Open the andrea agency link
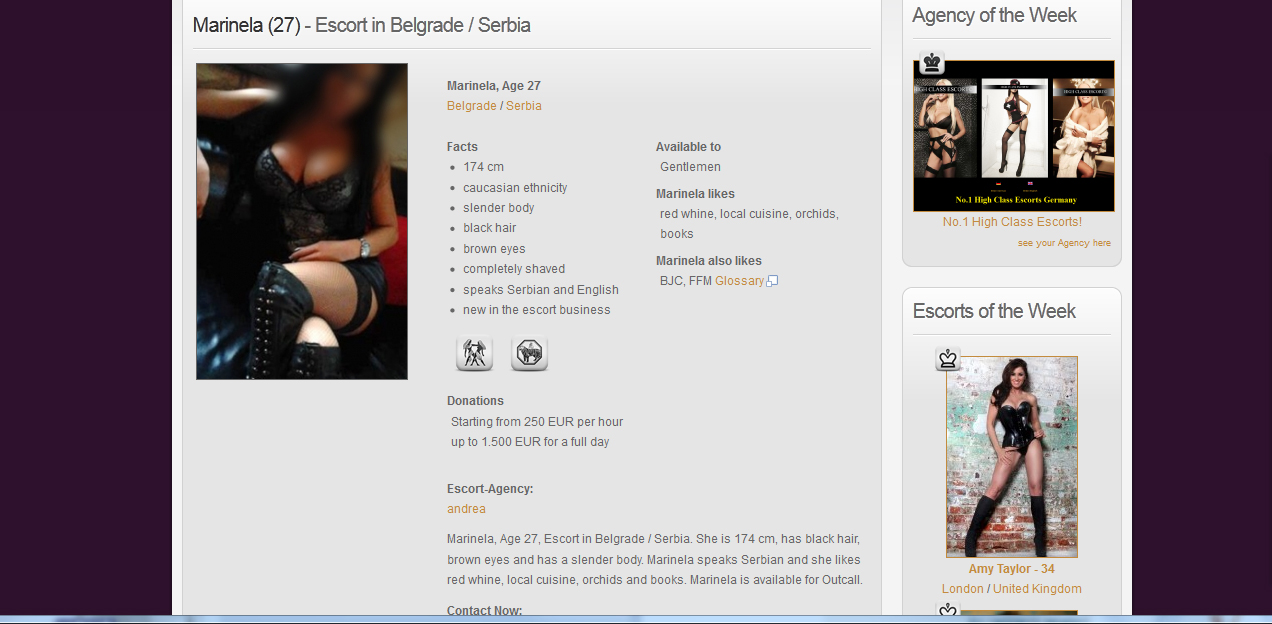 [466, 509]
